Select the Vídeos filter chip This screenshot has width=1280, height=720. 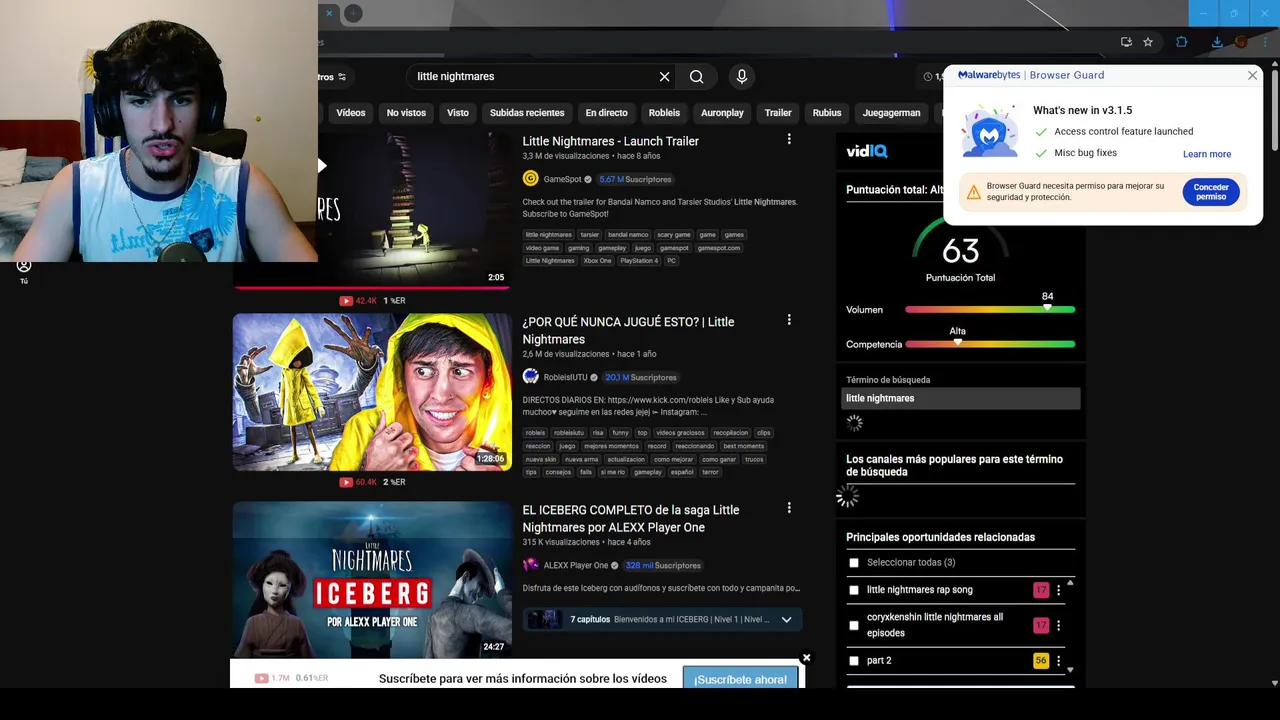(351, 113)
